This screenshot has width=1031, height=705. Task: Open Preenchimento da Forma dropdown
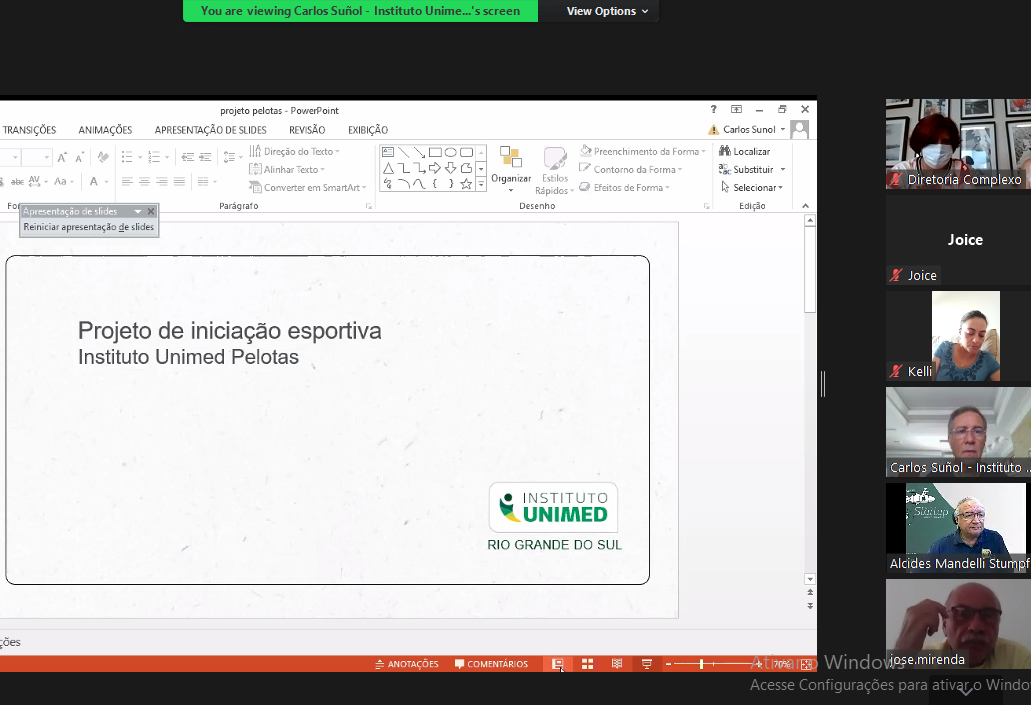tap(642, 151)
